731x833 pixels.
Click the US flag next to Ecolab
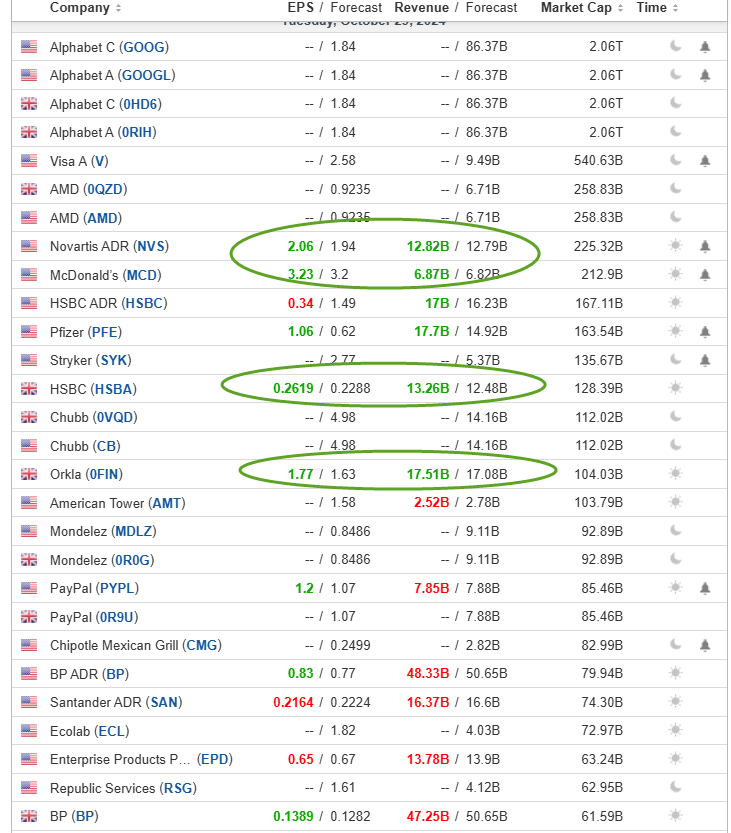(29, 730)
